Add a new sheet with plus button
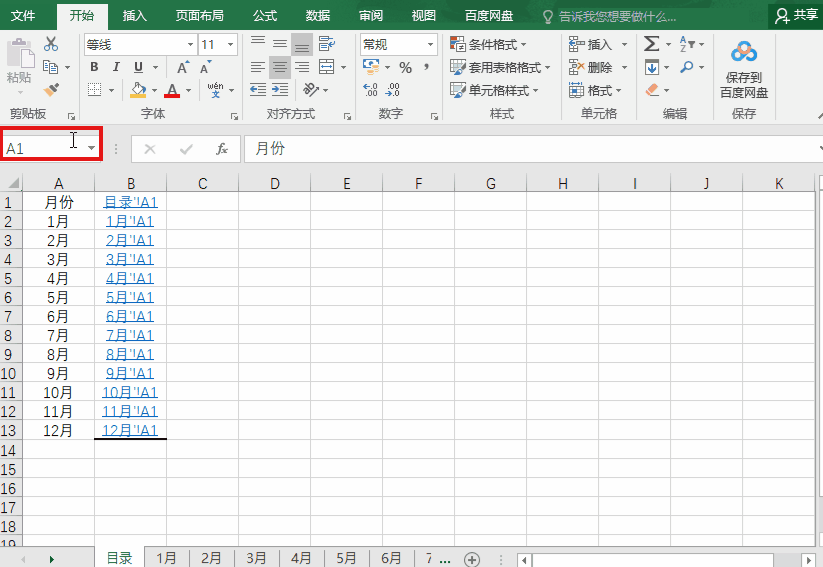 472,560
